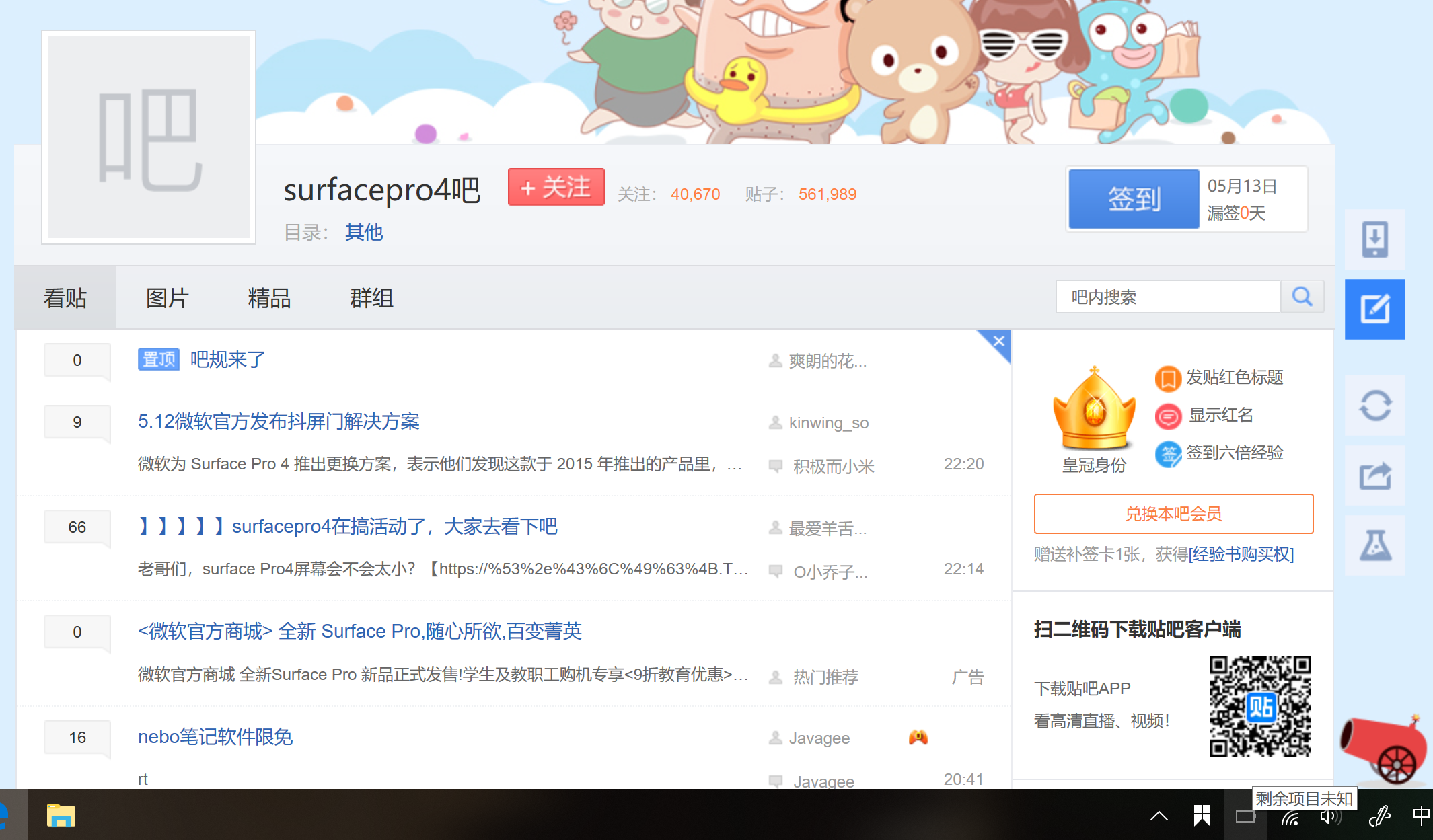
Task: Open the 群组 tab
Action: [x=371, y=297]
